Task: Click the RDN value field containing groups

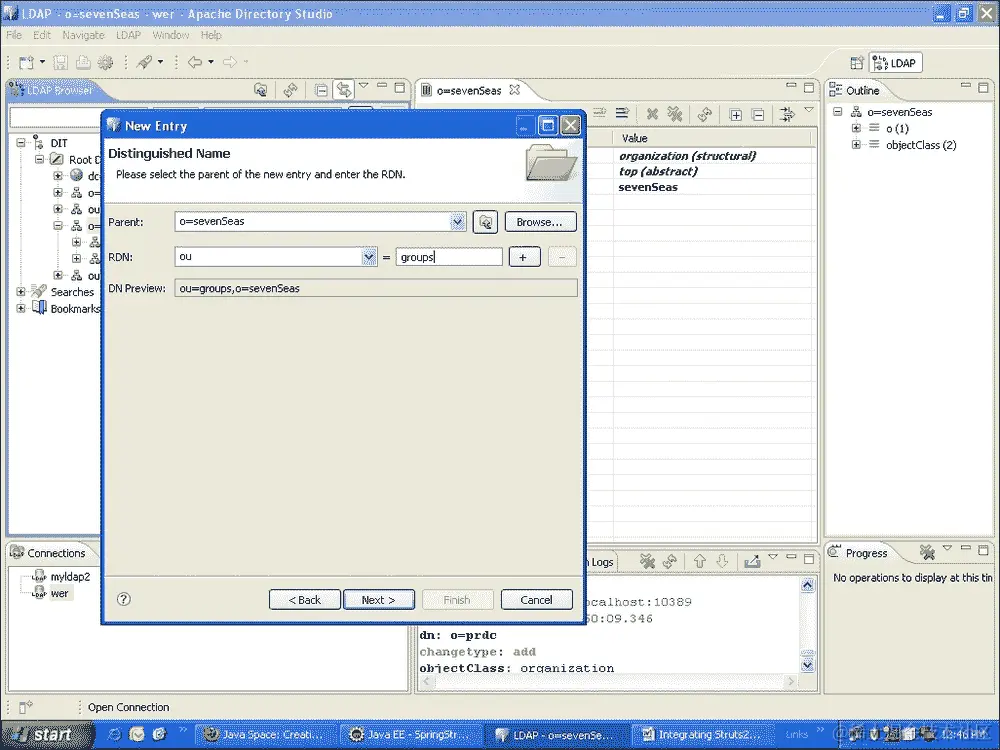Action: pos(449,257)
